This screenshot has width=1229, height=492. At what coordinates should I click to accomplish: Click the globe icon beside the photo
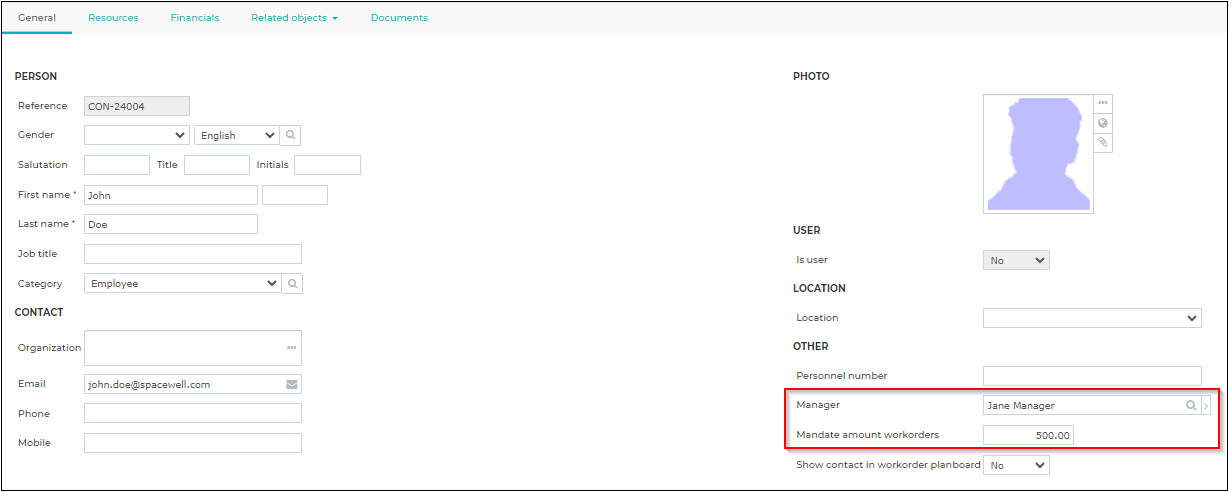pos(1103,123)
